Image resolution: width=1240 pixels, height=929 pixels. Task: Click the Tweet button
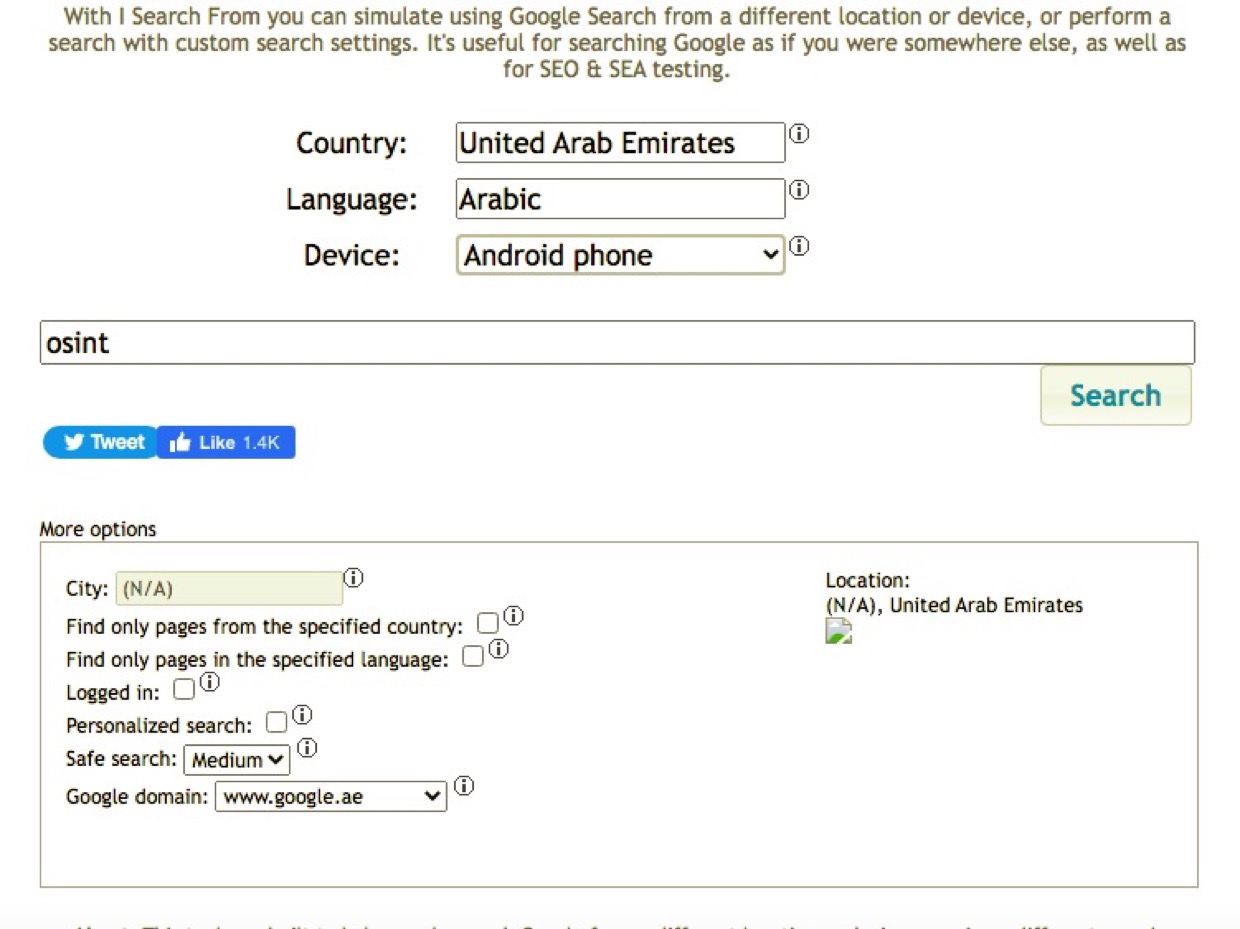[x=102, y=443]
